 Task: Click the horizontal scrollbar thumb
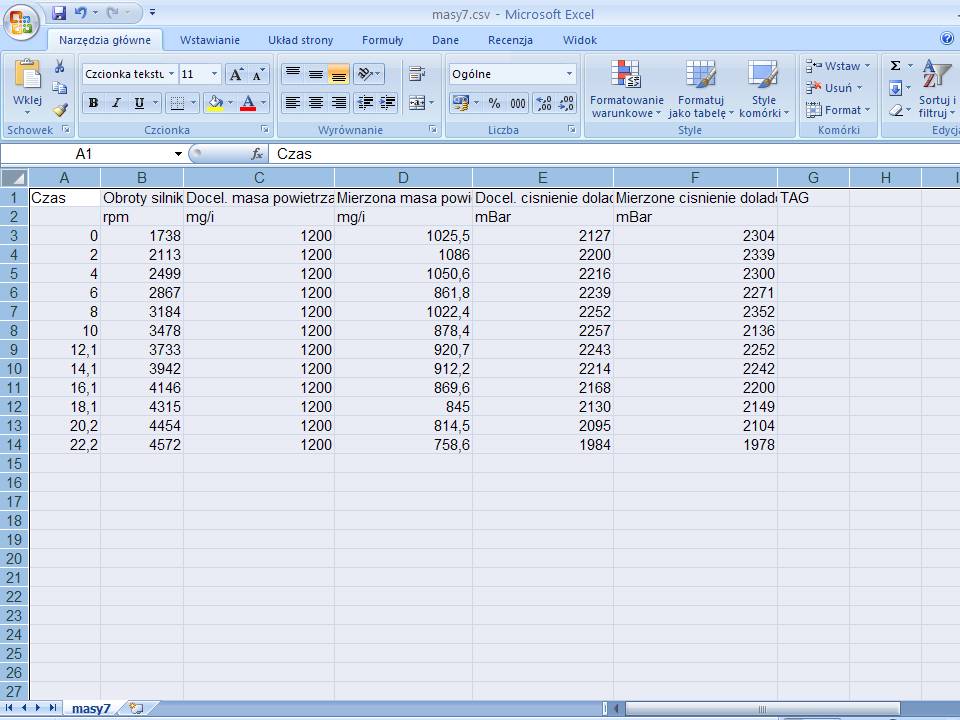762,709
